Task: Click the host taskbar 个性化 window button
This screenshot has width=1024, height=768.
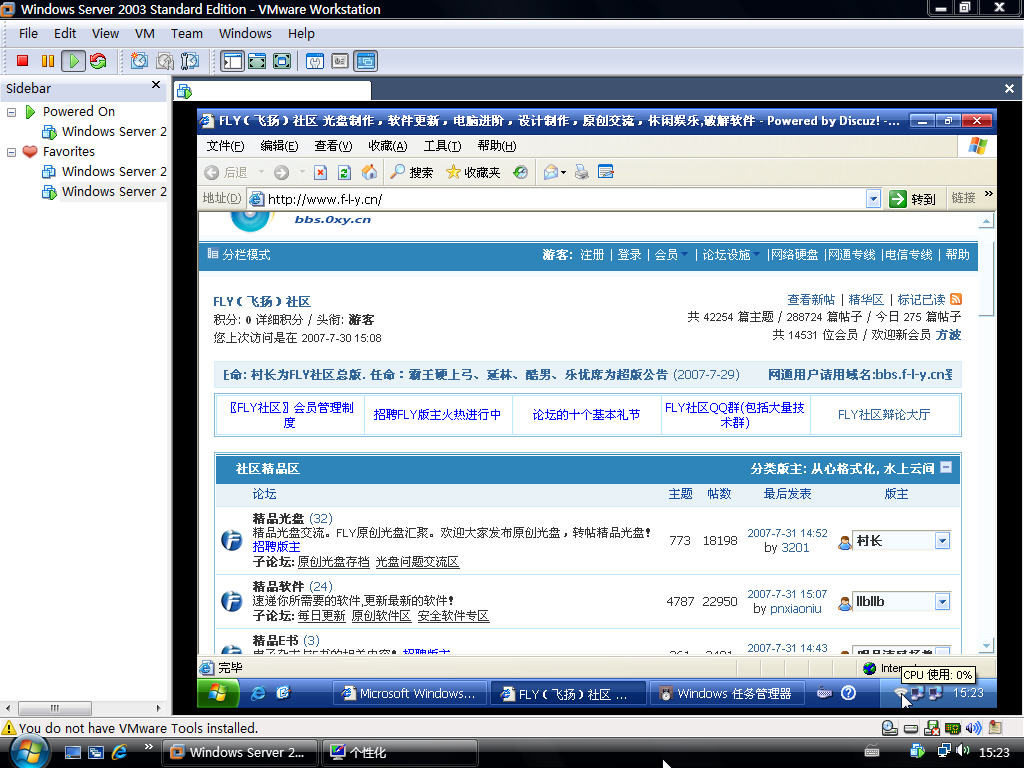Action: point(400,752)
